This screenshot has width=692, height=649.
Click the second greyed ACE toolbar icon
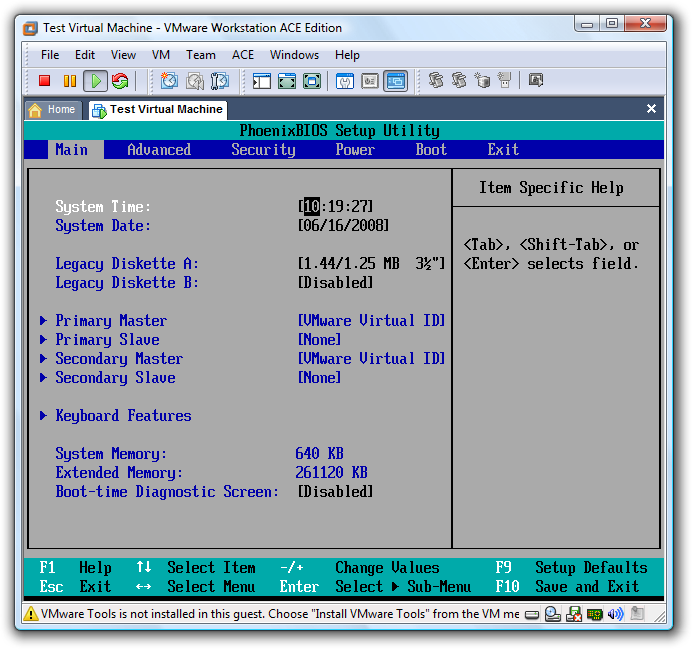coord(459,80)
